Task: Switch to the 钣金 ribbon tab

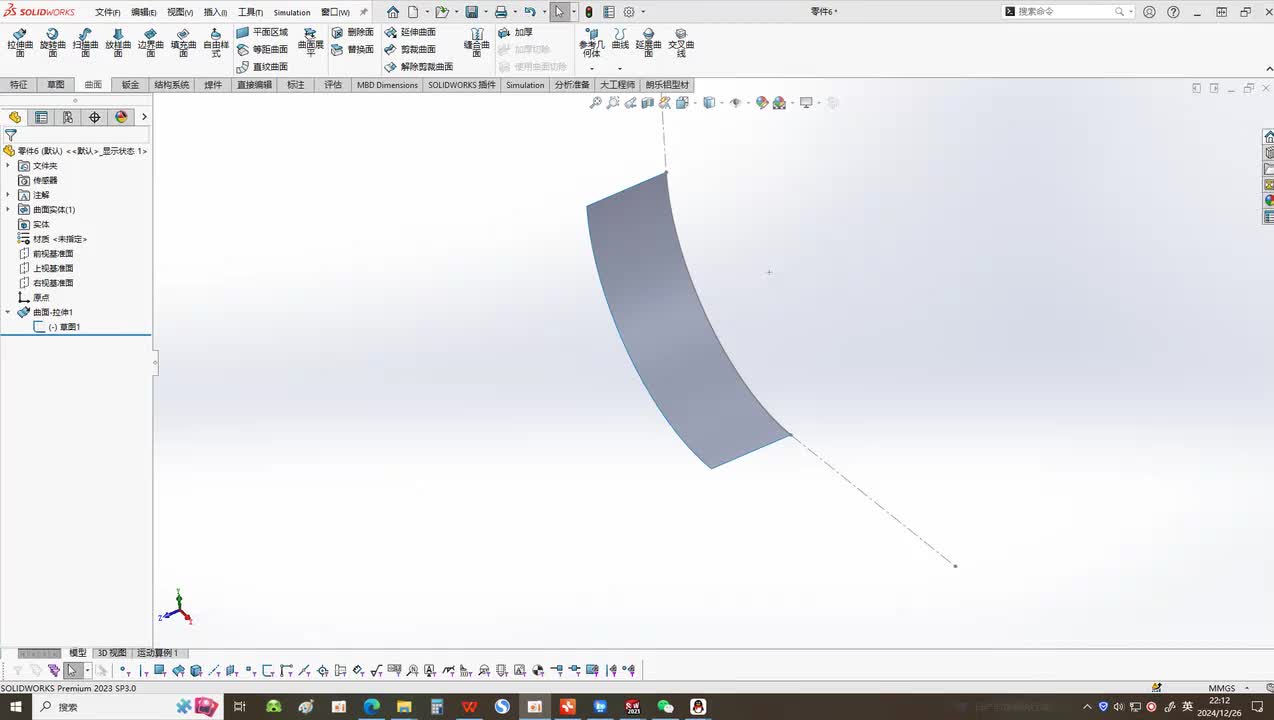Action: point(130,85)
